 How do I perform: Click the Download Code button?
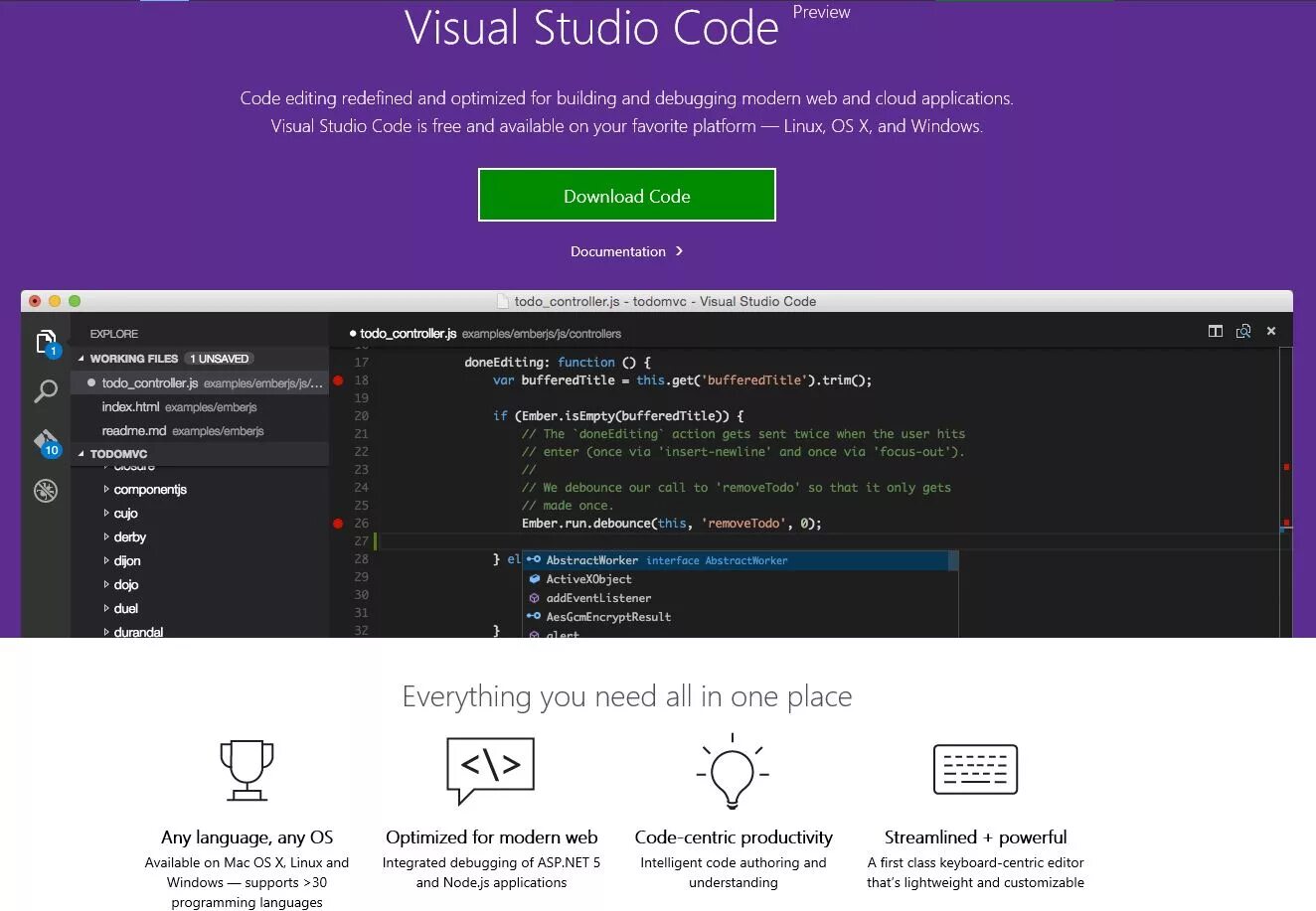[x=627, y=196]
